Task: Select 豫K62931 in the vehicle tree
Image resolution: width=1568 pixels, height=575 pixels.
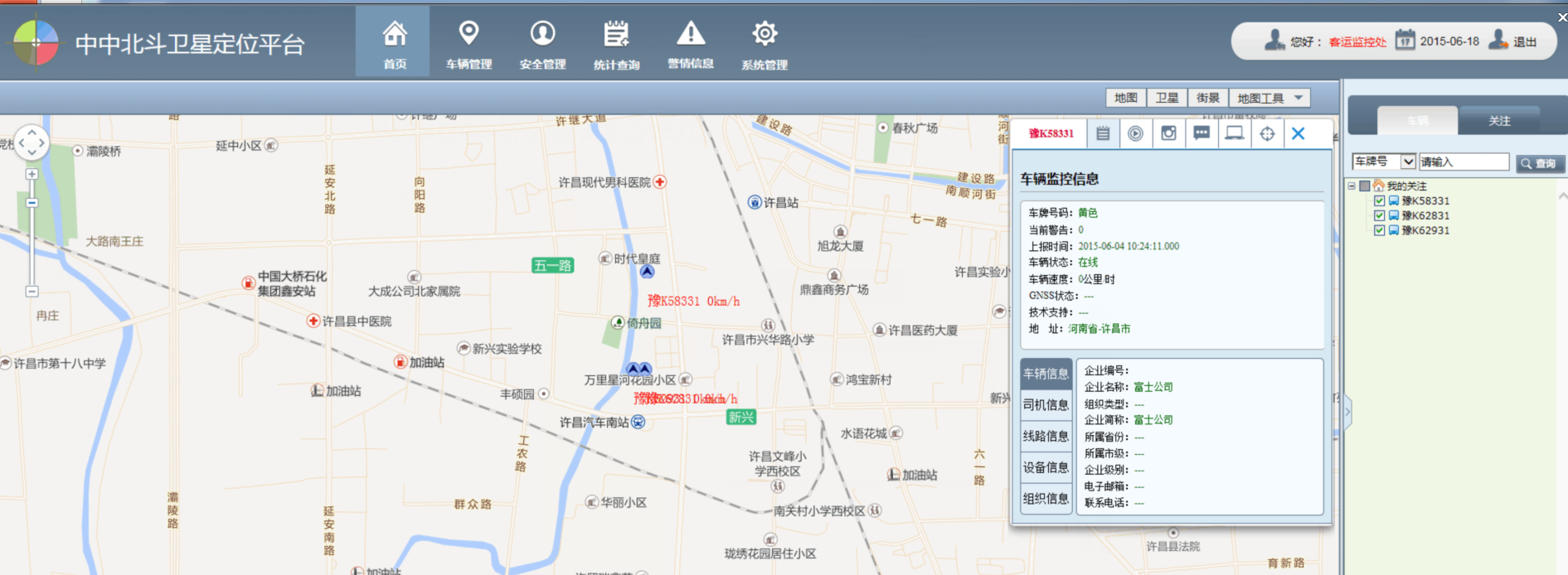Action: (1425, 230)
